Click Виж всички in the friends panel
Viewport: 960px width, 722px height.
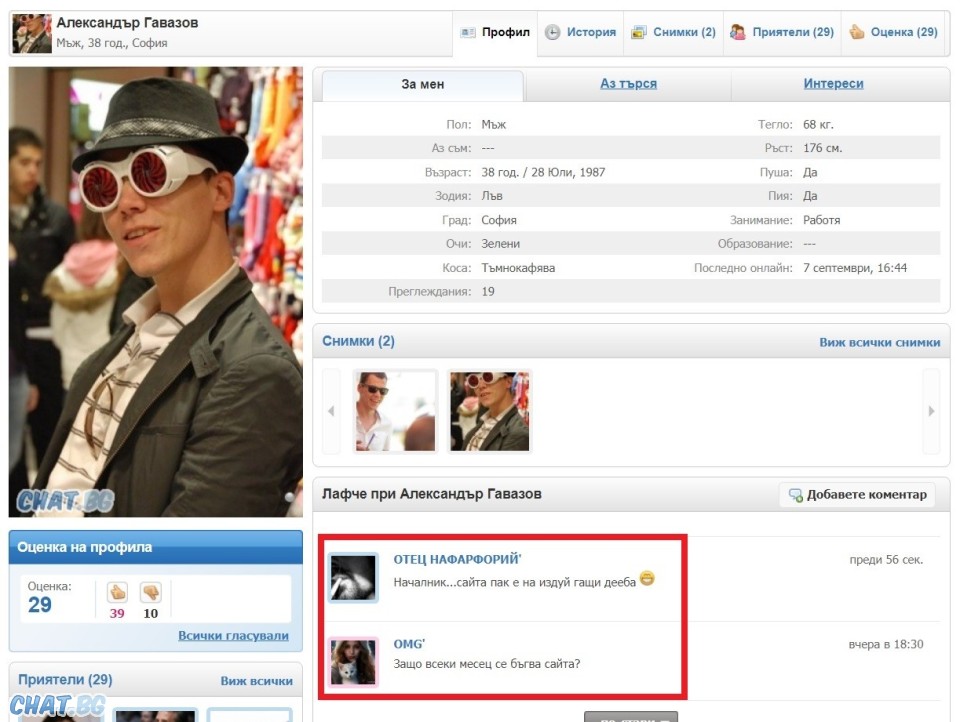256,681
